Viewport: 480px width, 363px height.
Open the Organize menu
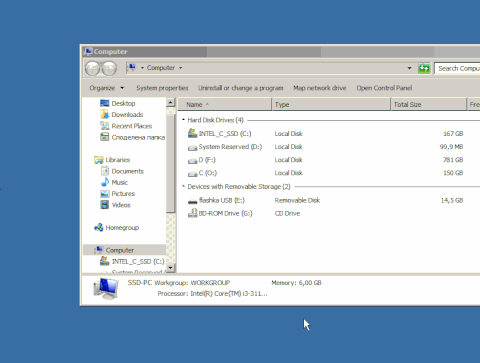(x=106, y=88)
